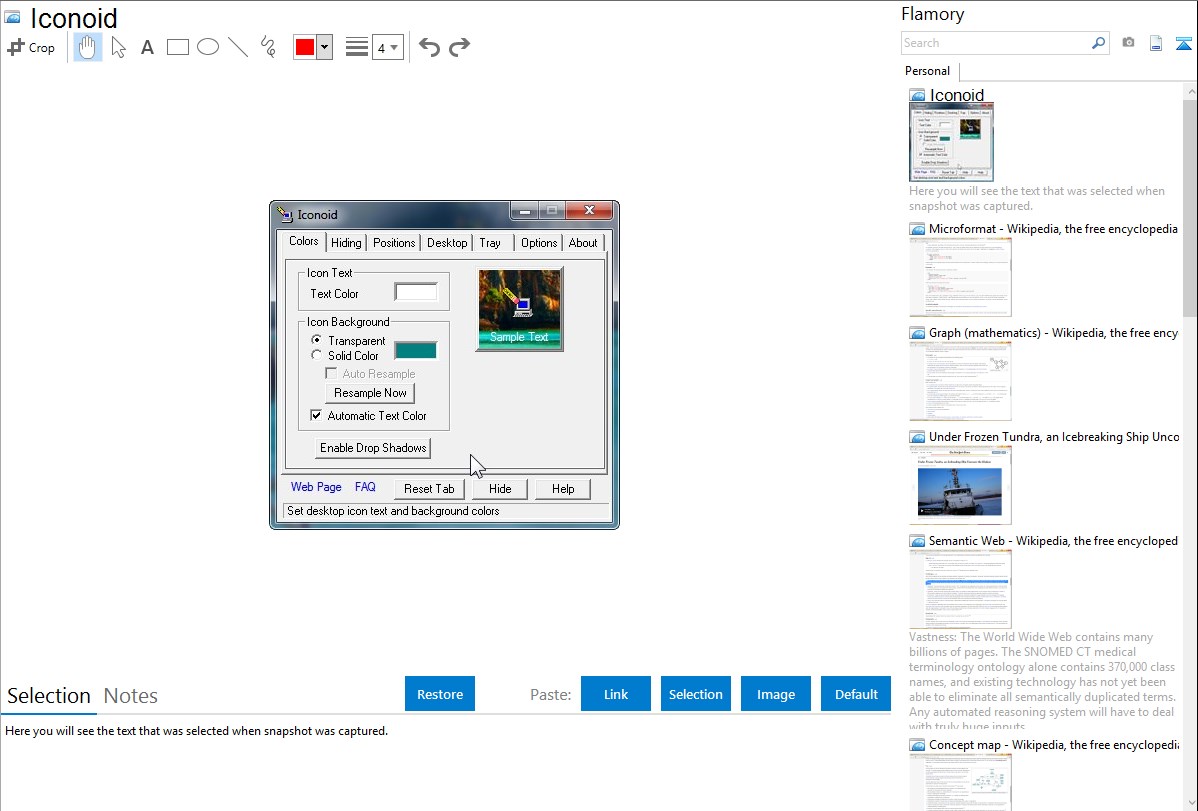
Task: Click Enable Drop Shadows button
Action: (373, 448)
